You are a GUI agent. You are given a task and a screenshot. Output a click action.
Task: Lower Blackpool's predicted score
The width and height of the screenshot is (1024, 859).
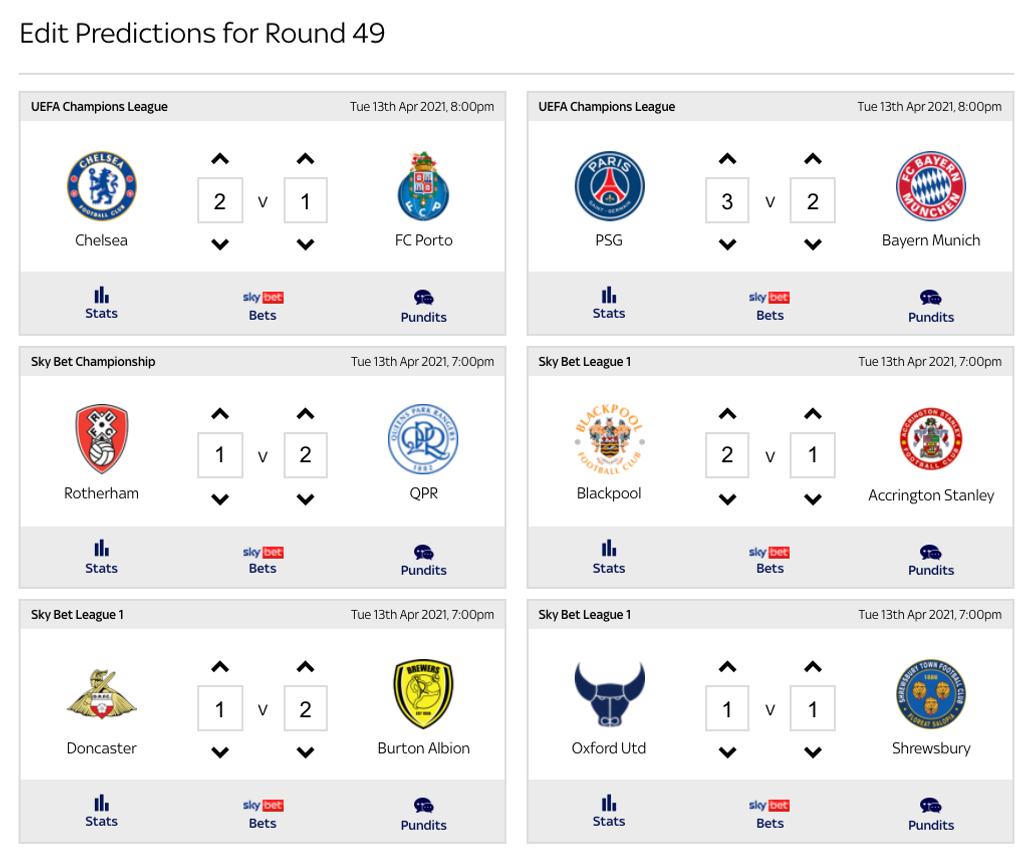click(x=728, y=500)
